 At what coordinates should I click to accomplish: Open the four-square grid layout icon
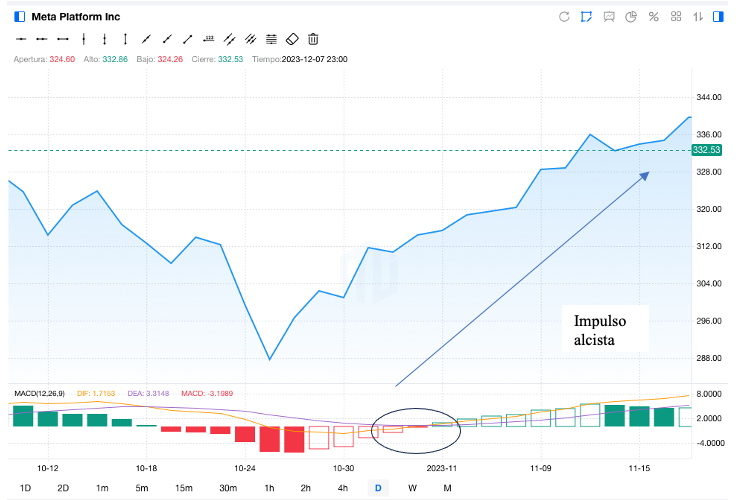pos(676,17)
